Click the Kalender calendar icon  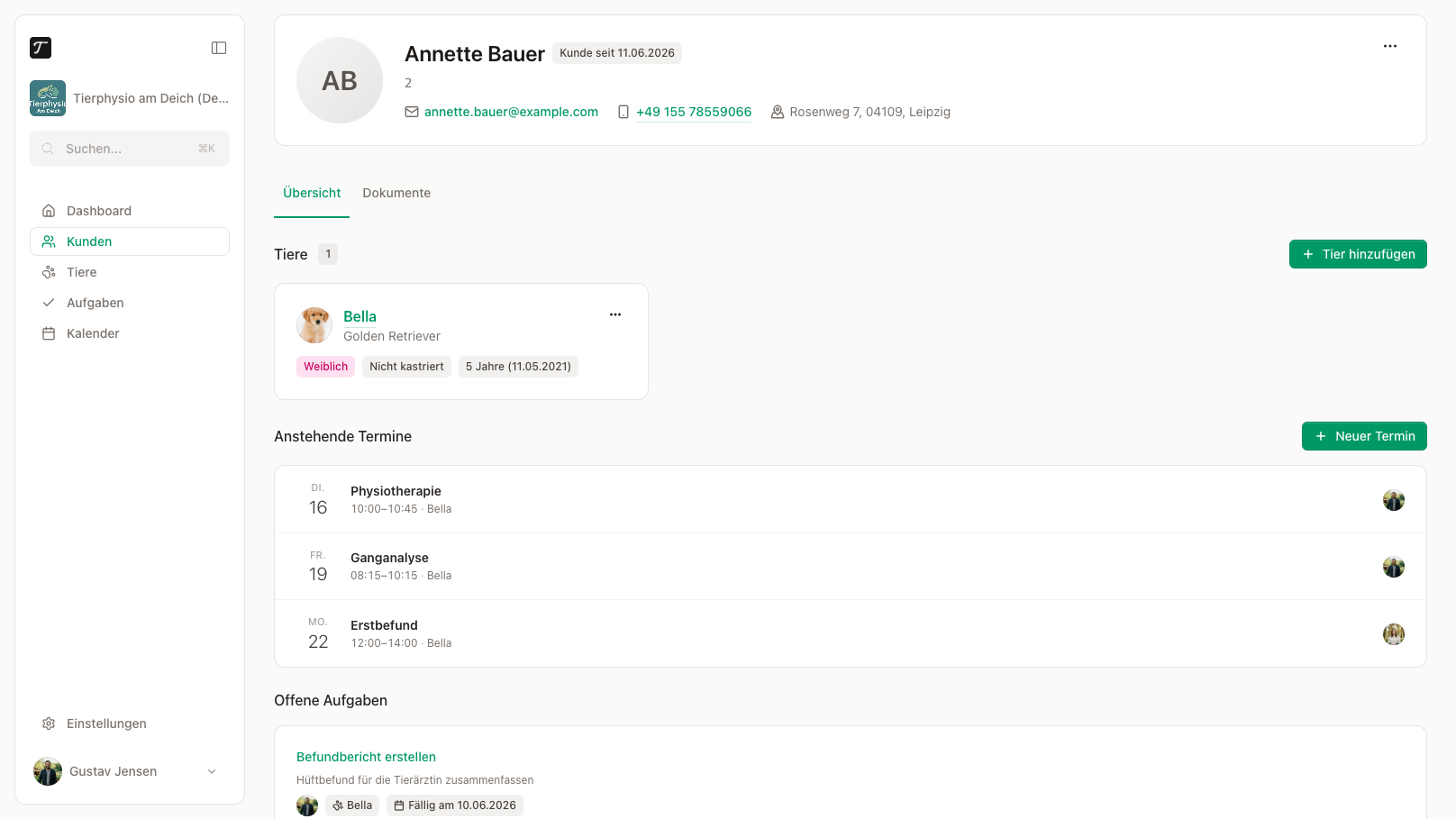49,333
